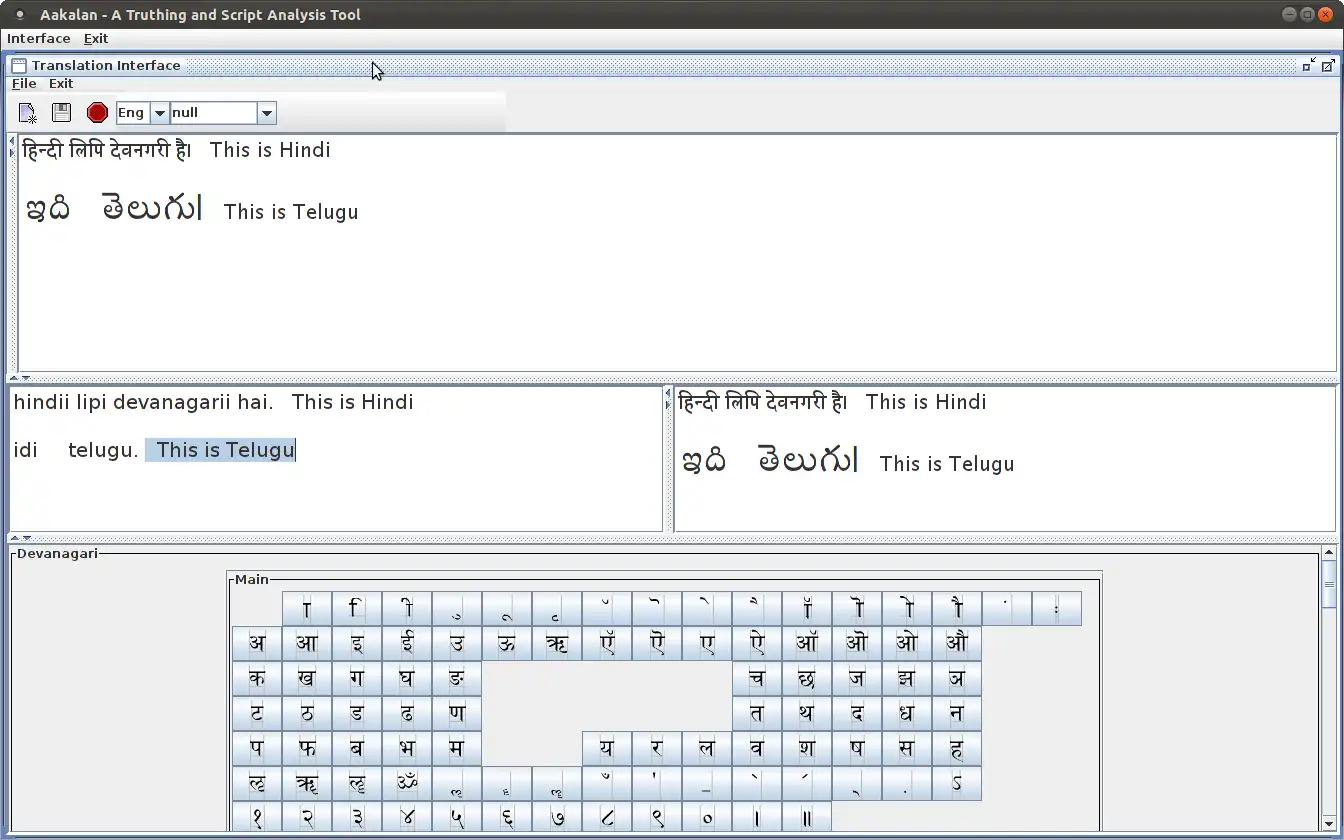This screenshot has width=1344, height=840.
Task: Click the double danda ॥ key
Action: [807, 818]
